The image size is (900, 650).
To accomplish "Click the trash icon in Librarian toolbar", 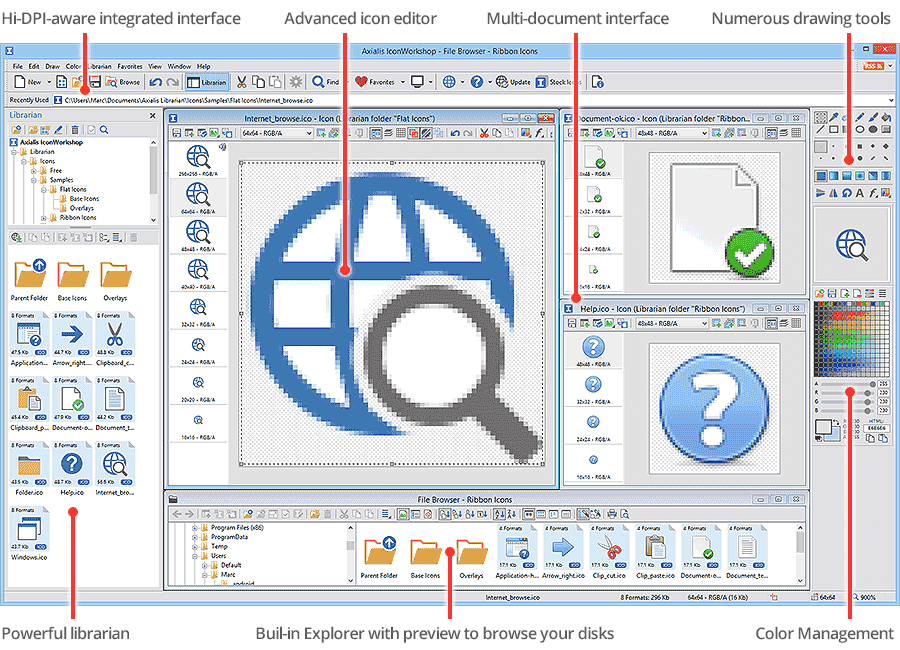I will [x=75, y=129].
